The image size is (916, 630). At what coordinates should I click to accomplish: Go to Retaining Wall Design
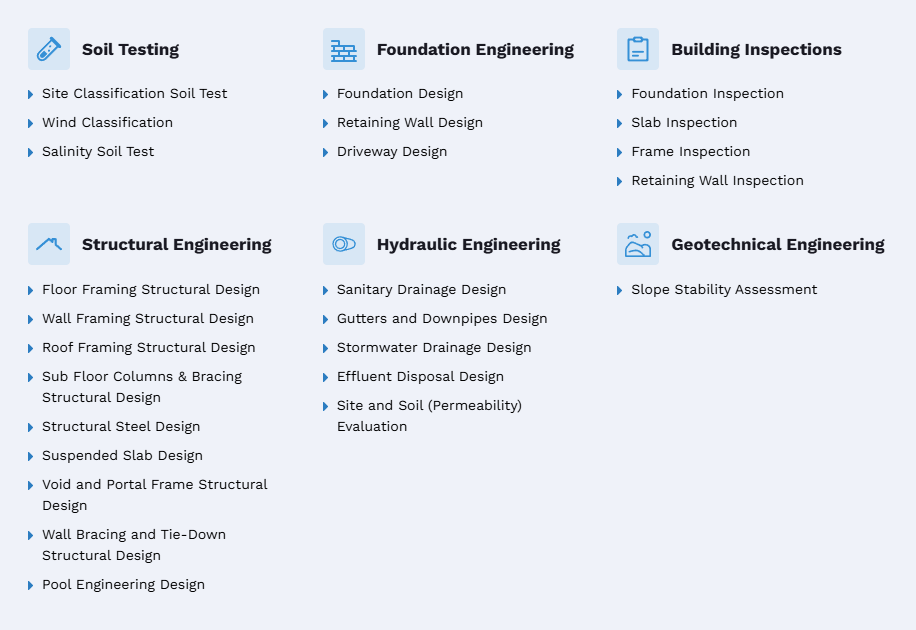tap(410, 123)
